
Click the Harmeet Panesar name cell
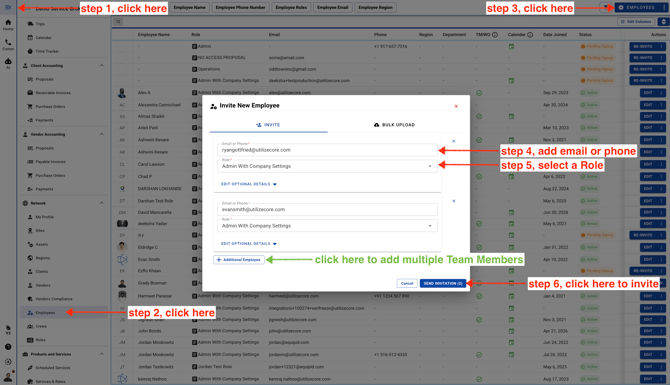155,296
